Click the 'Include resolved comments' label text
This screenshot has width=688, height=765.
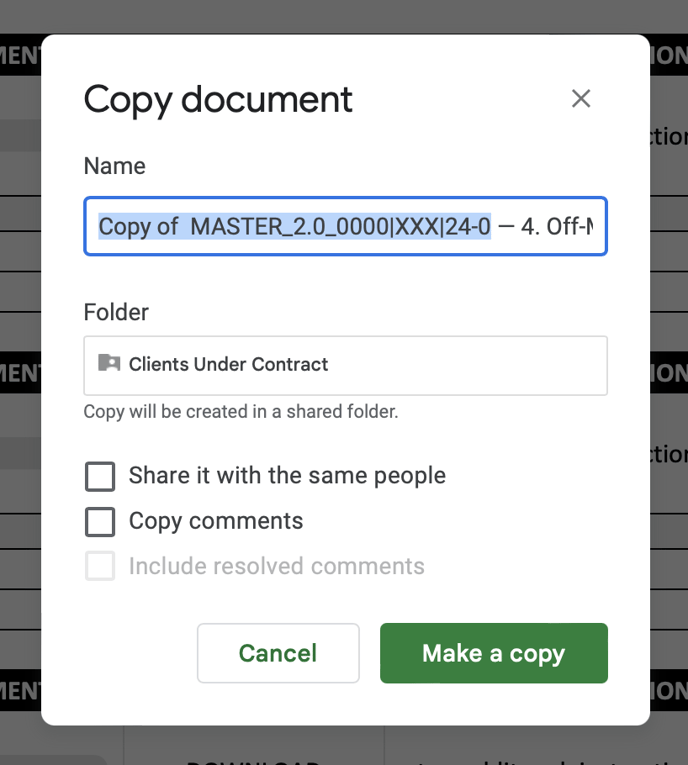tap(277, 567)
